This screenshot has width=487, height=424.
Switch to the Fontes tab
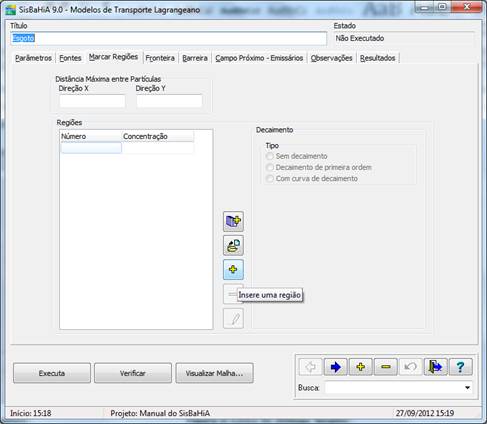click(70, 58)
